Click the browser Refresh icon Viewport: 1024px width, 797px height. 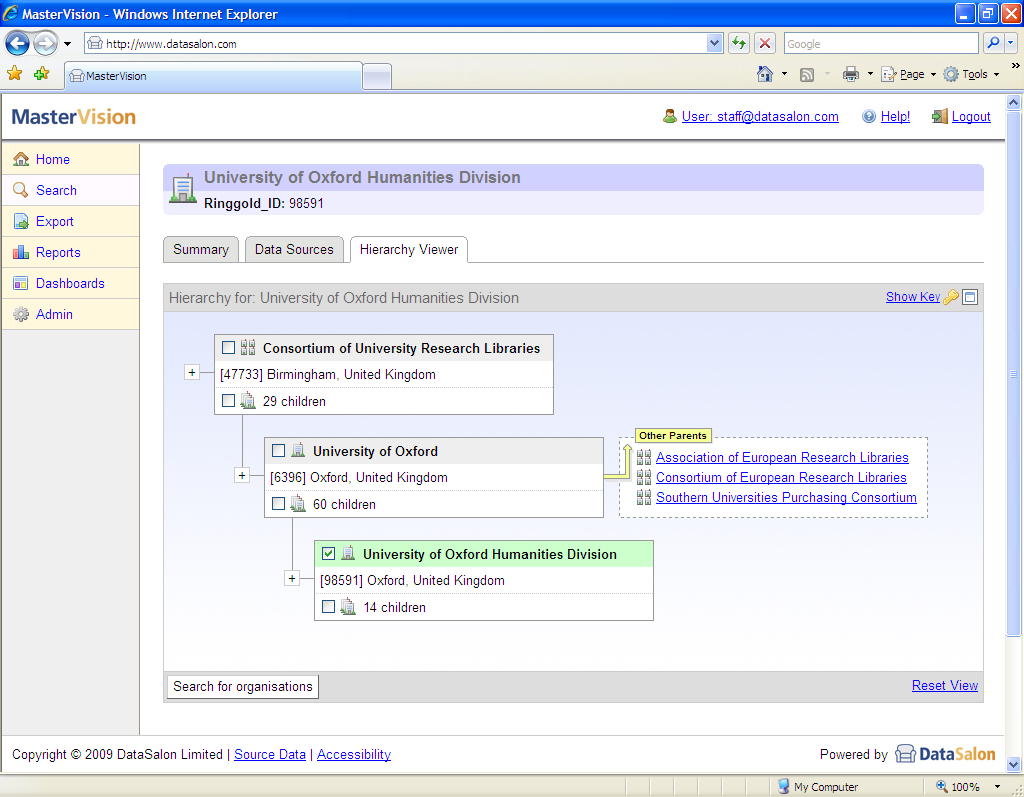(739, 43)
